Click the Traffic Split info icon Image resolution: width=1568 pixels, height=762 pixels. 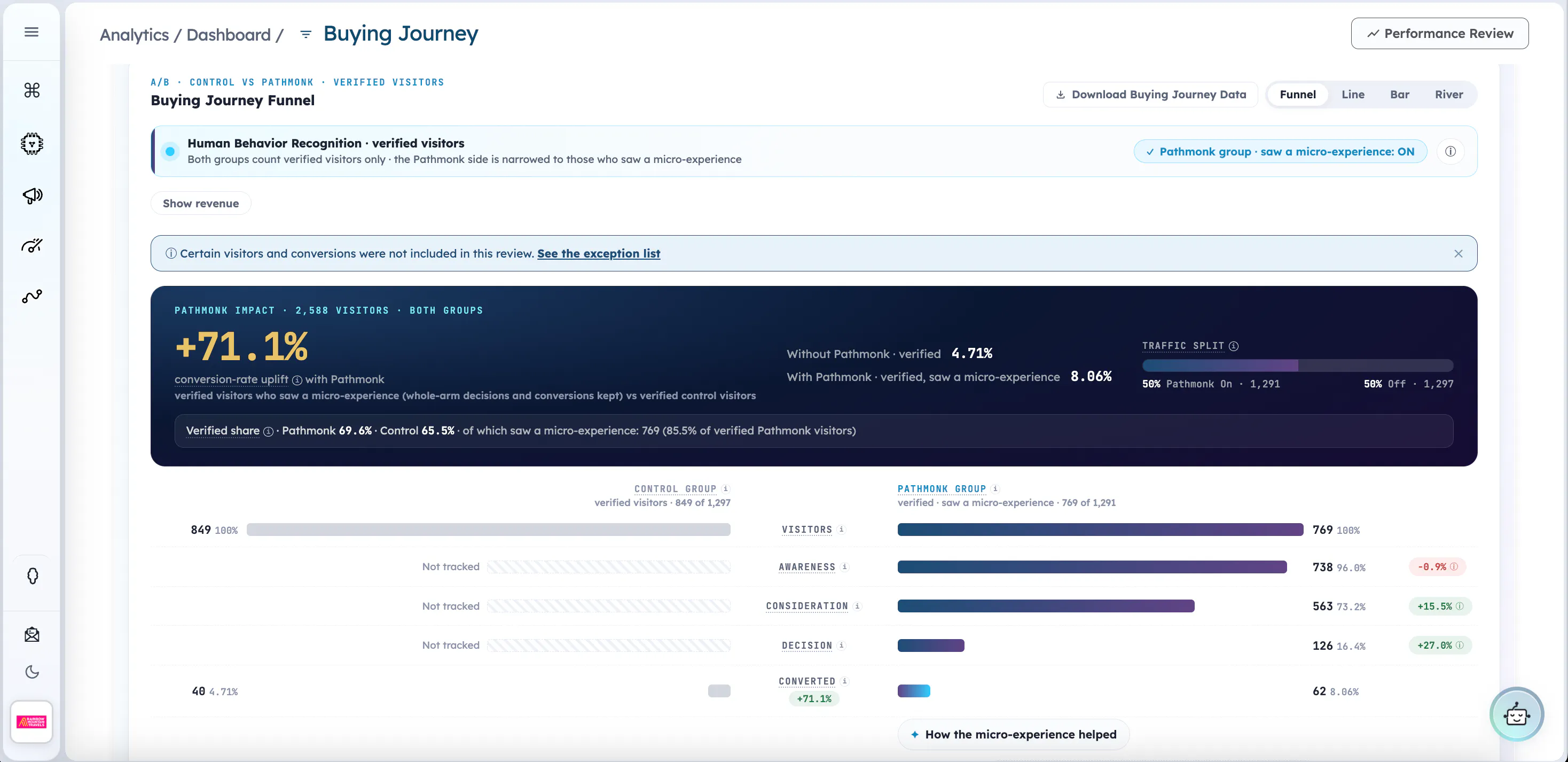(x=1233, y=346)
